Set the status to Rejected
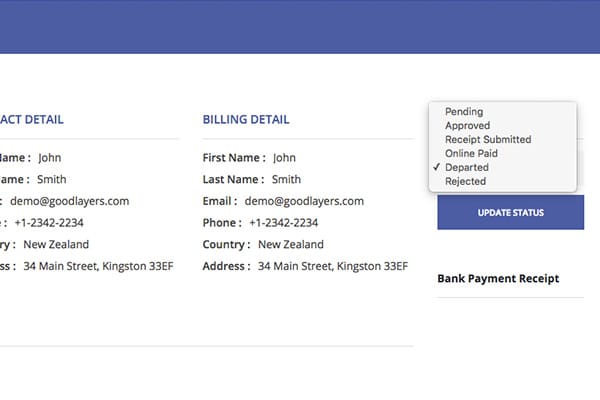 pos(465,182)
